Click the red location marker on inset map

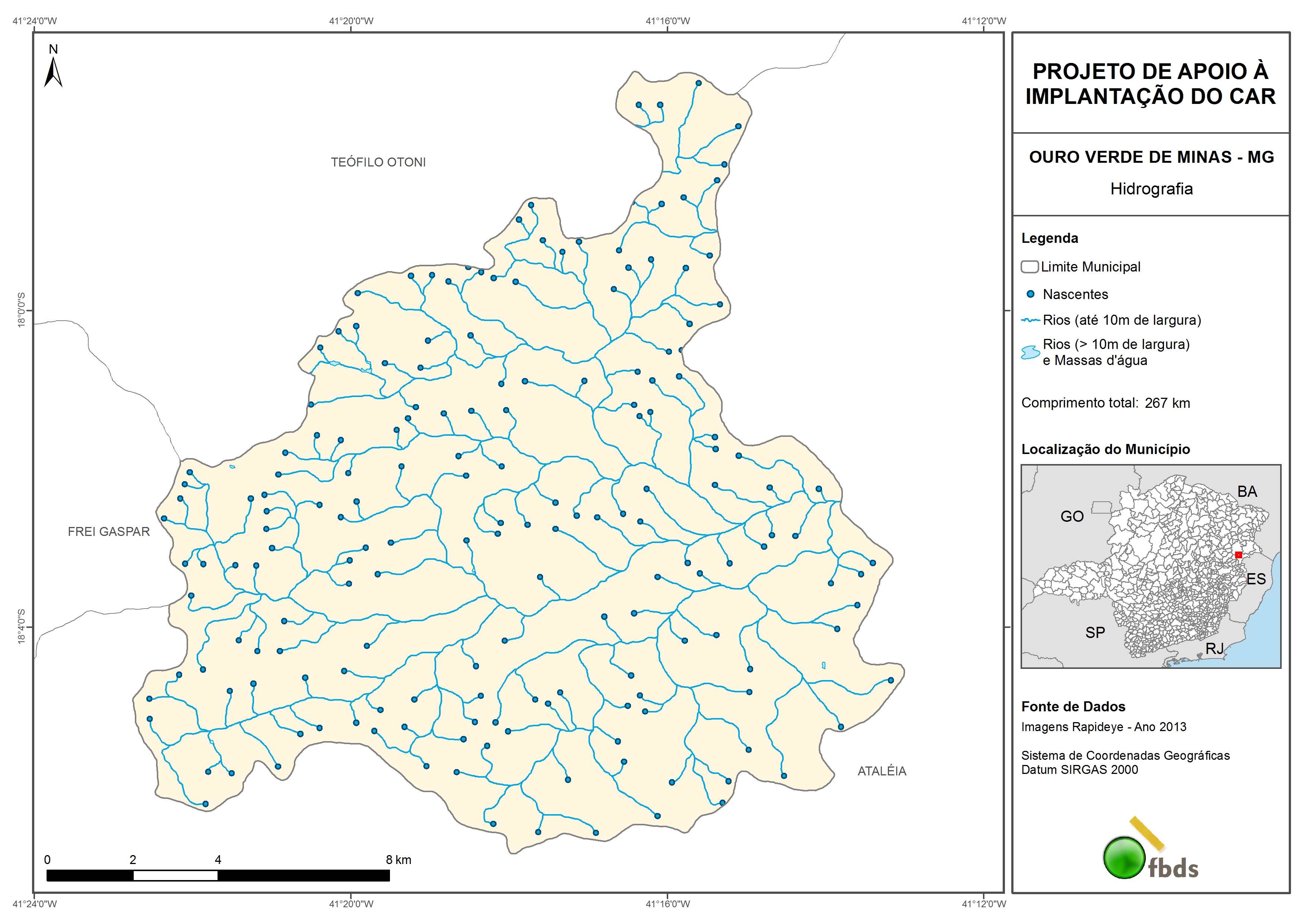point(1238,555)
